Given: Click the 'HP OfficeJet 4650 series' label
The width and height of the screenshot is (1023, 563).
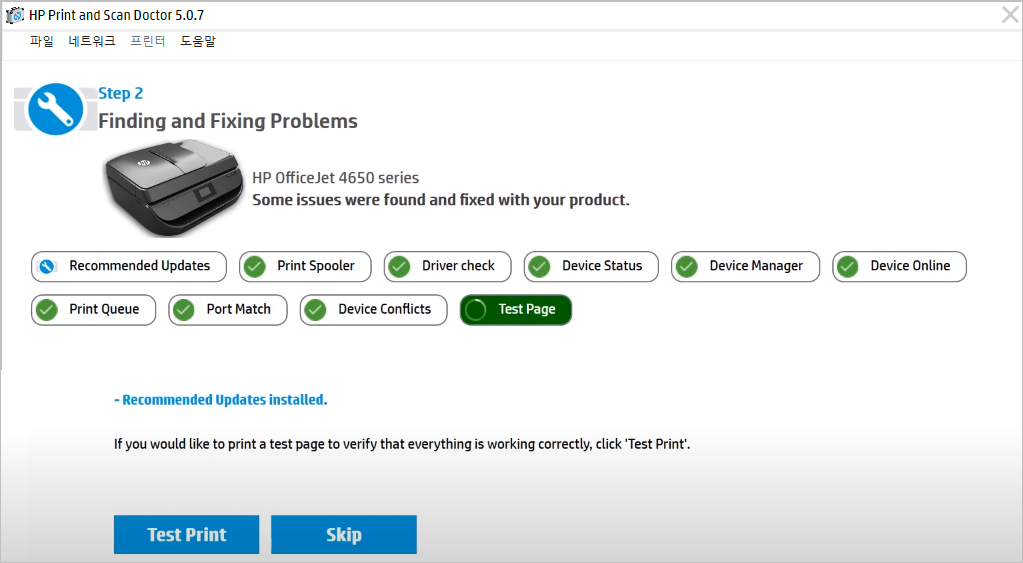Looking at the screenshot, I should [335, 177].
